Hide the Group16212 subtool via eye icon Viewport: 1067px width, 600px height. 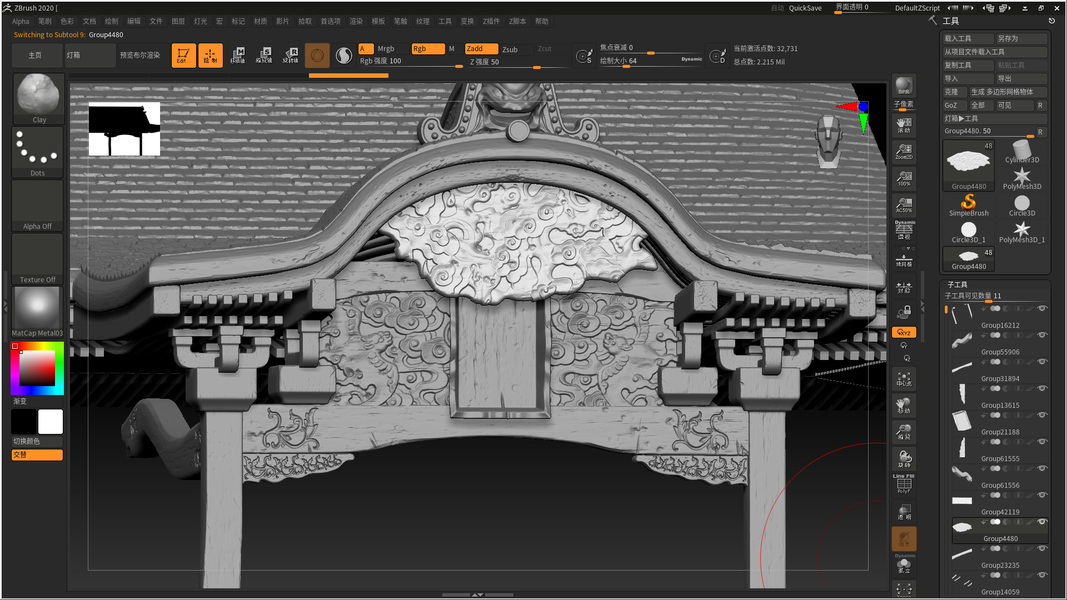[1042, 309]
